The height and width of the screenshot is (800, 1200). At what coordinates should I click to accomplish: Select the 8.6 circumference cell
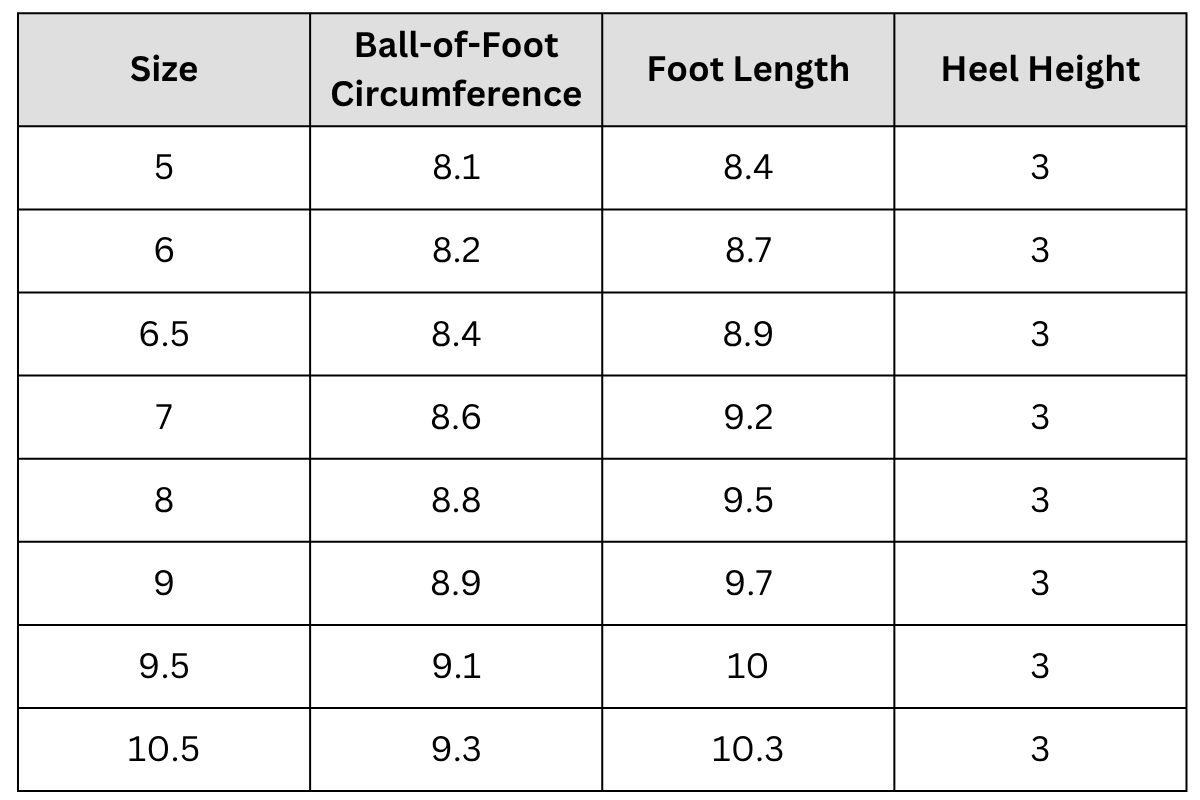456,416
